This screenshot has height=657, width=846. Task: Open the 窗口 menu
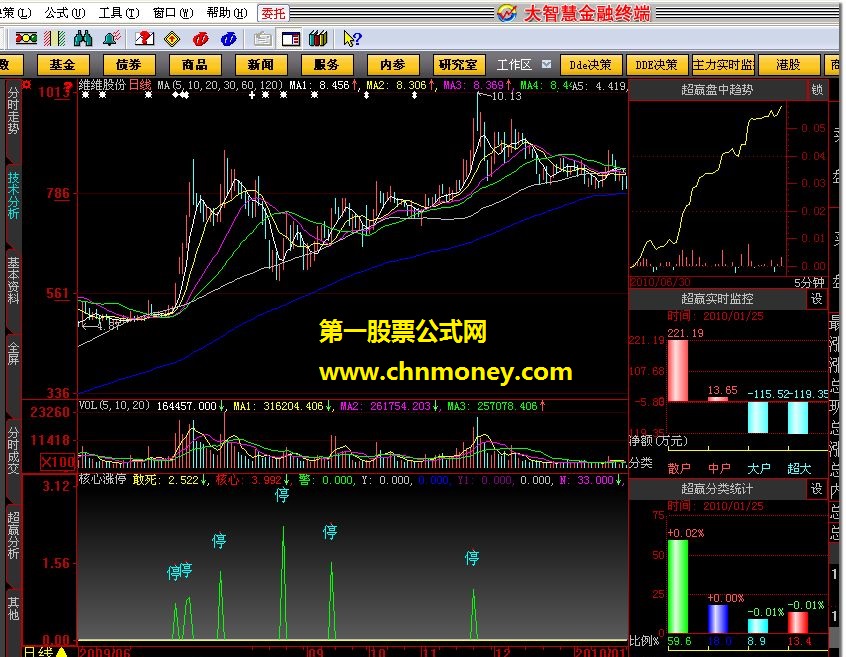tap(173, 13)
